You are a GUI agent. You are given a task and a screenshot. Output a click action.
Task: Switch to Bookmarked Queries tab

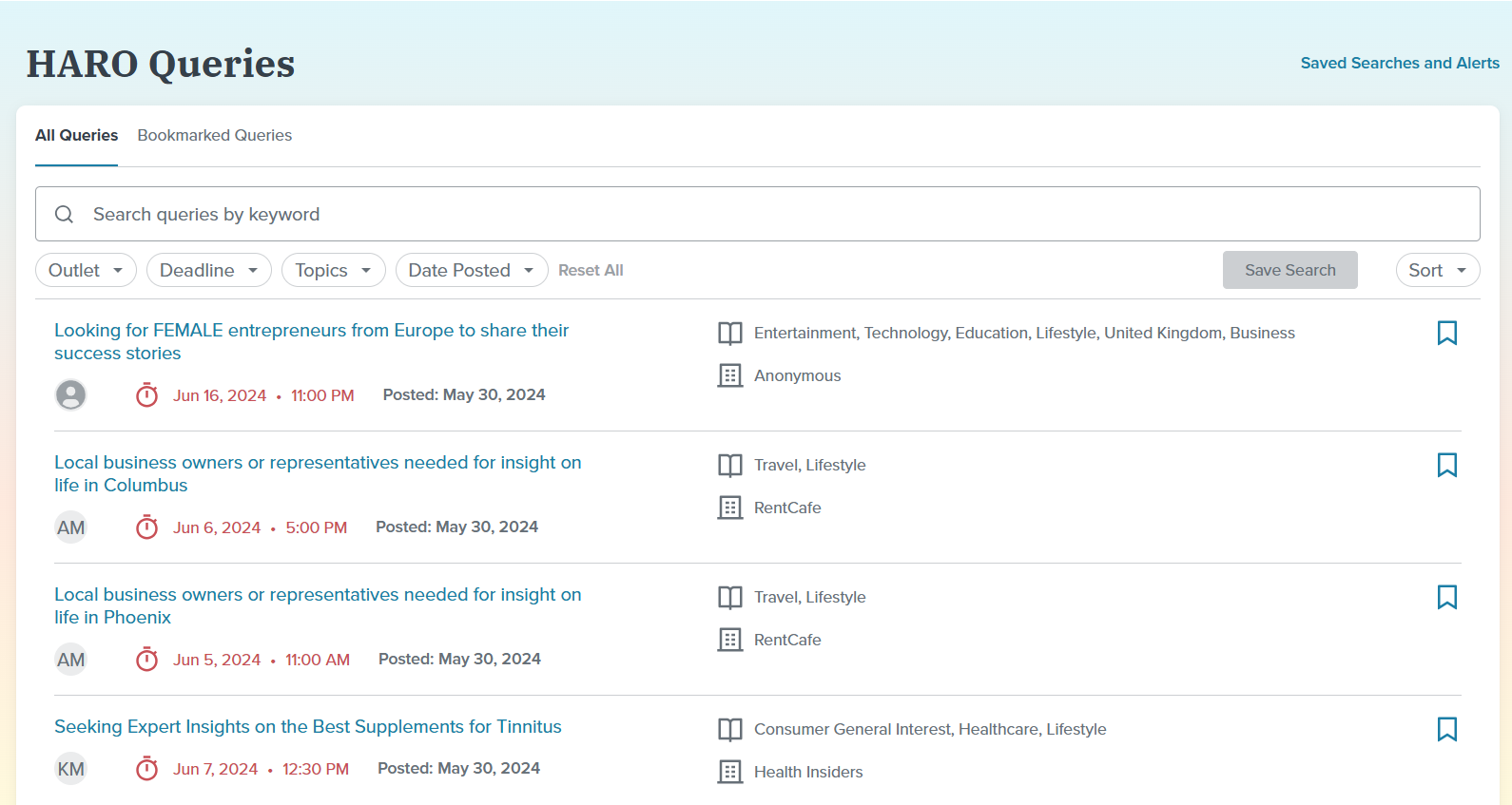pos(214,135)
